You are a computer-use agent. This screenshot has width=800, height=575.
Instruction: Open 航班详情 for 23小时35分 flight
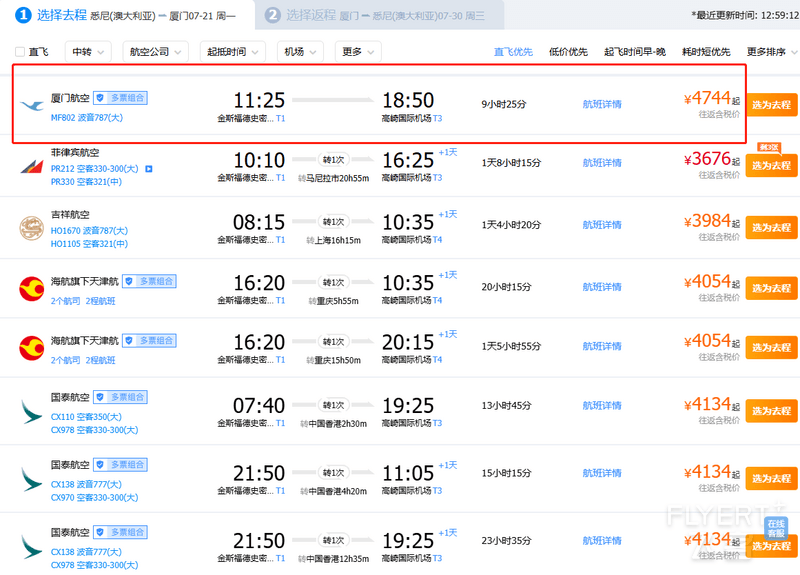(x=602, y=540)
